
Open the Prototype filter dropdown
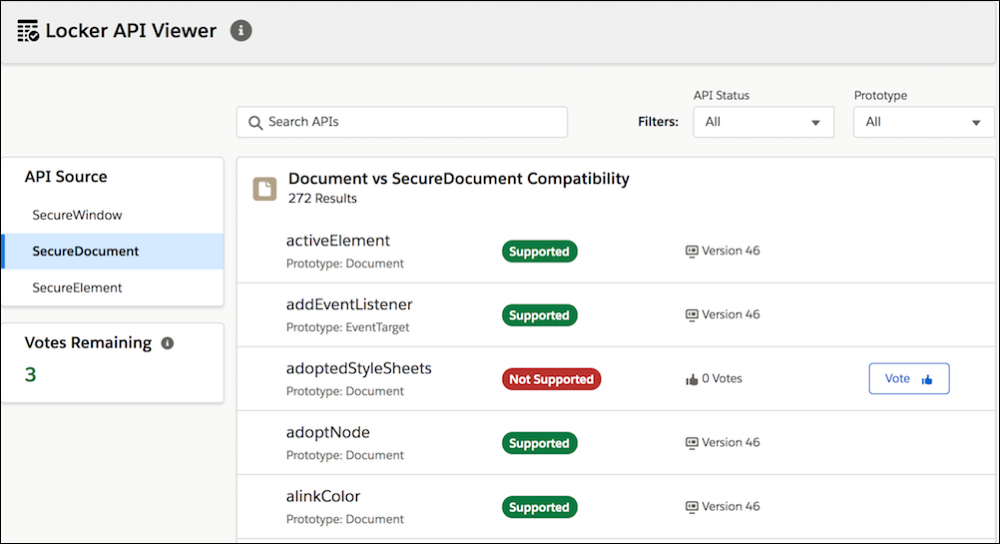(x=923, y=122)
